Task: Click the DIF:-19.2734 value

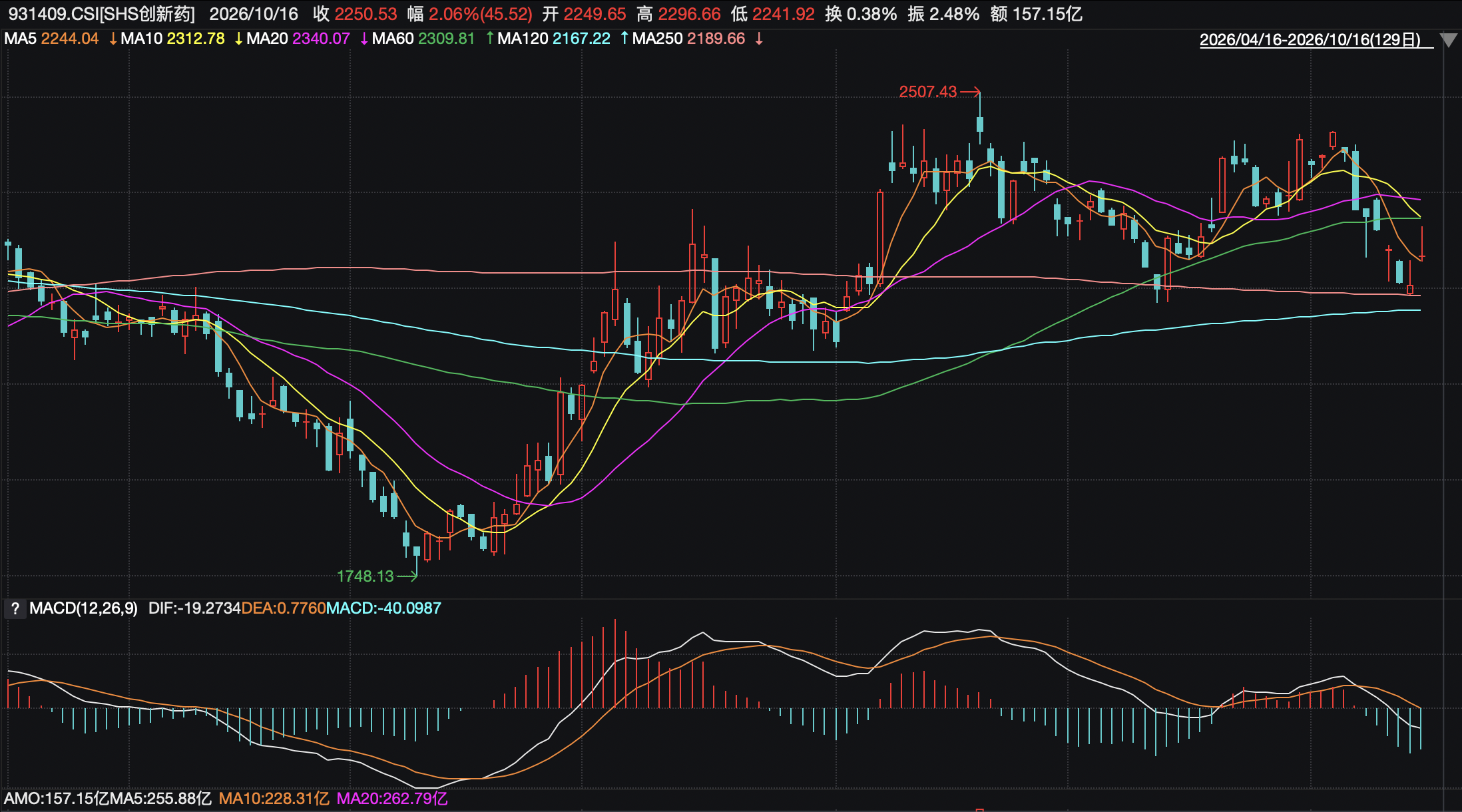Action: pos(194,608)
